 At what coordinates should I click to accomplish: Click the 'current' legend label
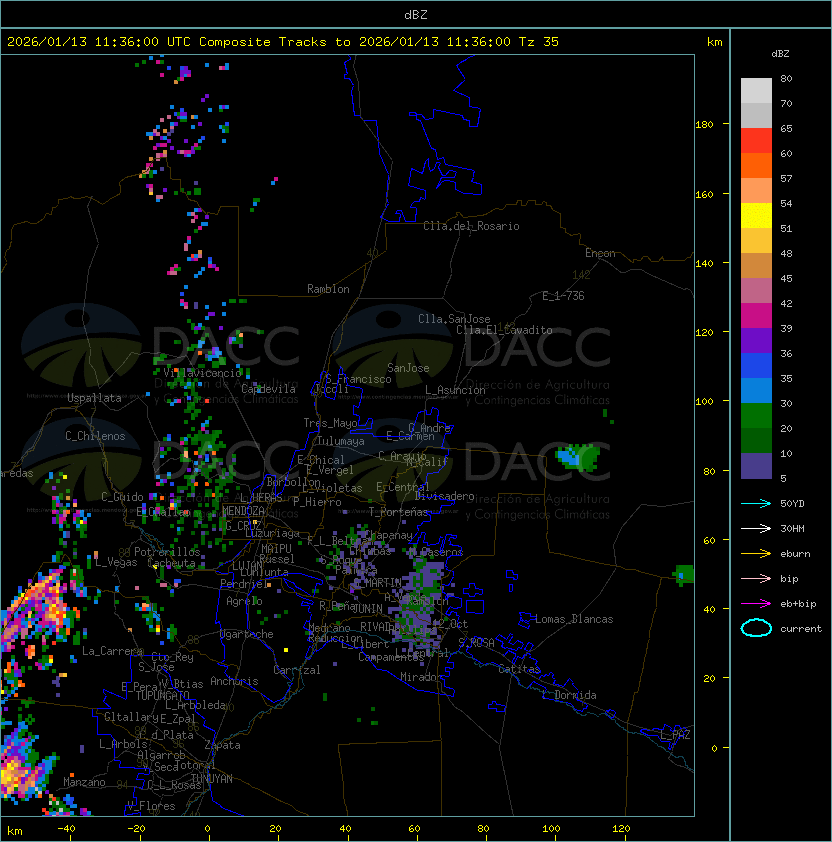click(801, 628)
